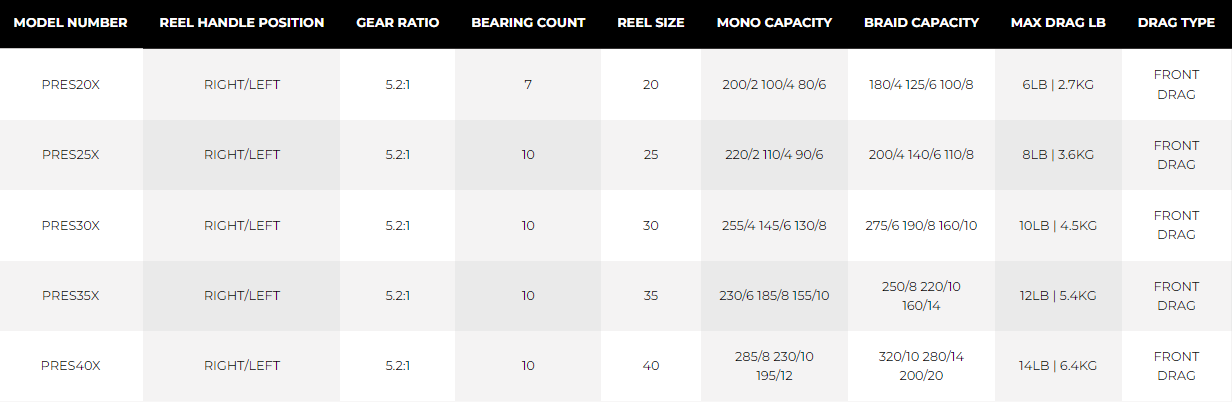
Task: Click the bearing count 7 cell
Action: click(x=528, y=85)
